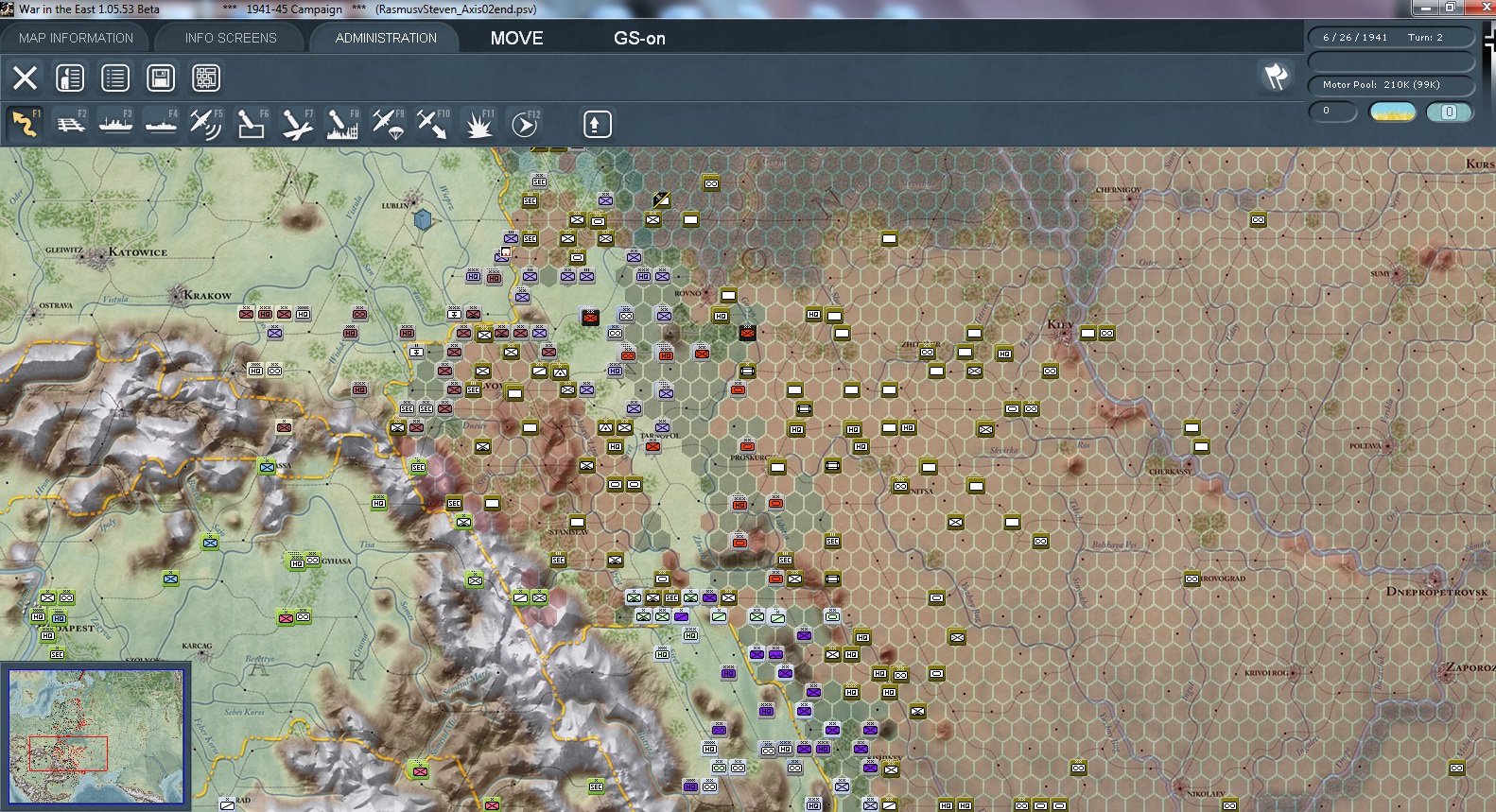This screenshot has height=812, width=1496.
Task: Select the blue hexagon marker near Lublin
Action: 423,219
